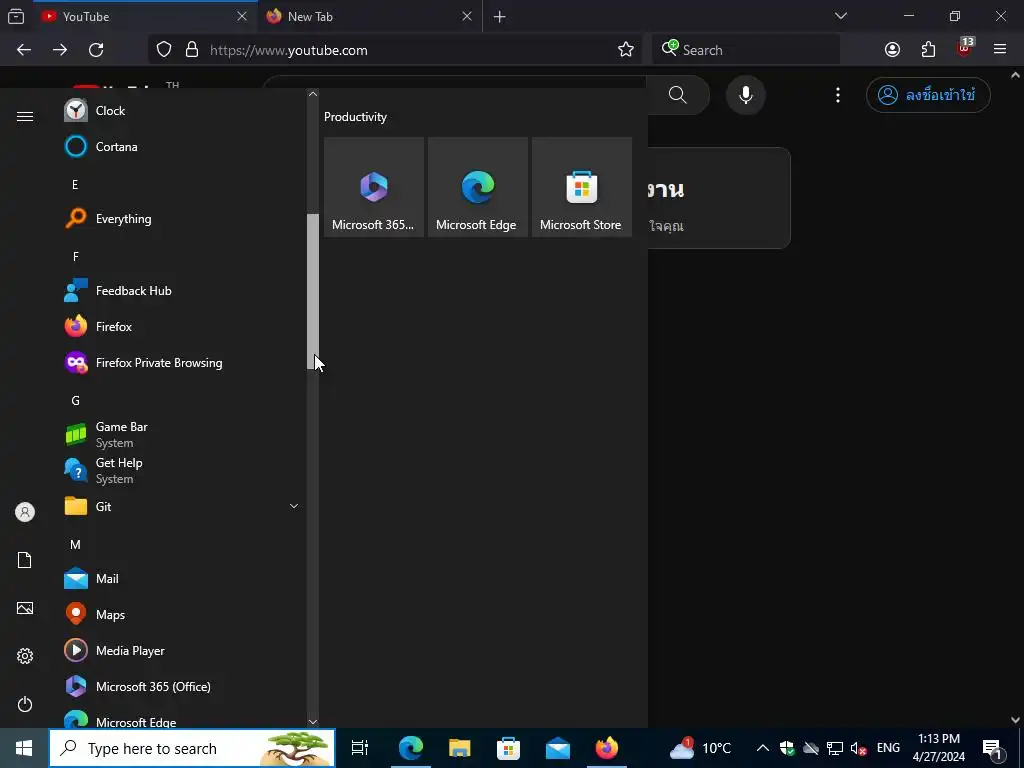Open the user account icon in Start sidebar

25,512
